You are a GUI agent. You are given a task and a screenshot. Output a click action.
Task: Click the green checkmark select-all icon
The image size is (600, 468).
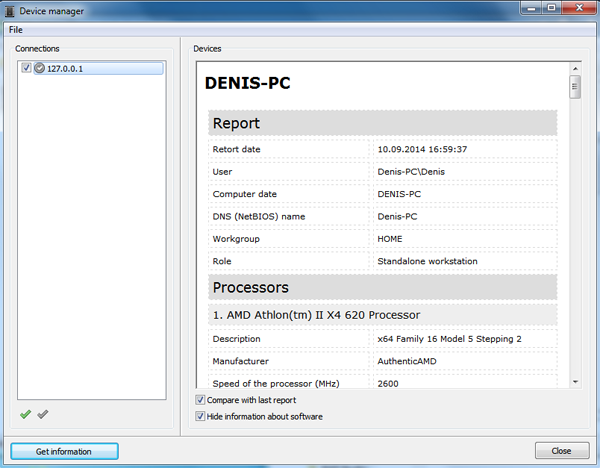pyautogui.click(x=26, y=414)
